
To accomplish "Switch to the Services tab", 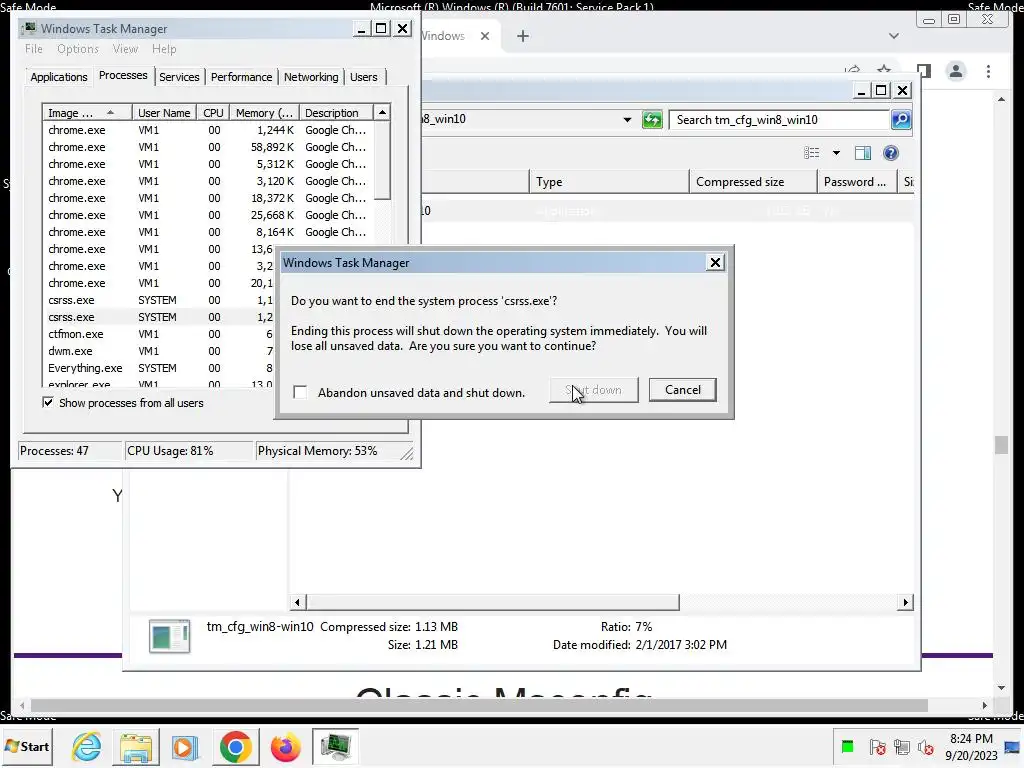I will pyautogui.click(x=179, y=77).
